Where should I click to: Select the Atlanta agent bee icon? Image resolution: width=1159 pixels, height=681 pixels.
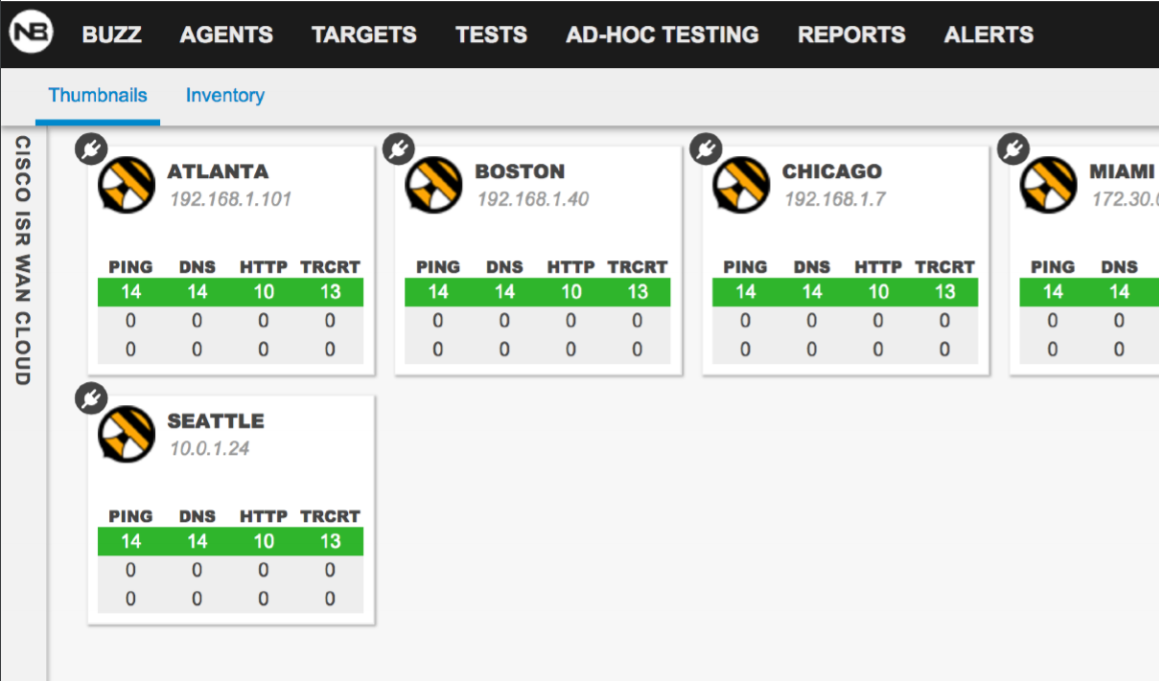126,185
